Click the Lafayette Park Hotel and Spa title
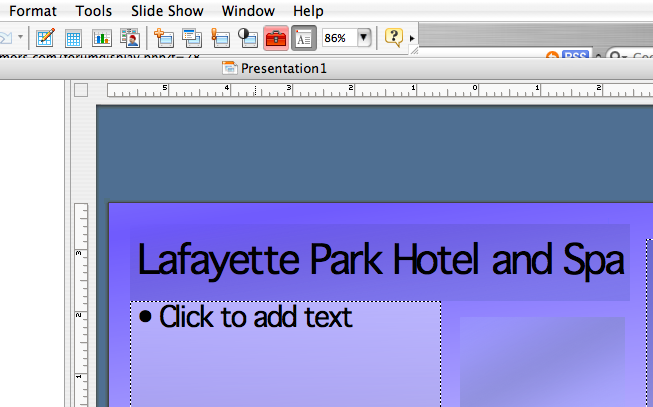 (380, 262)
